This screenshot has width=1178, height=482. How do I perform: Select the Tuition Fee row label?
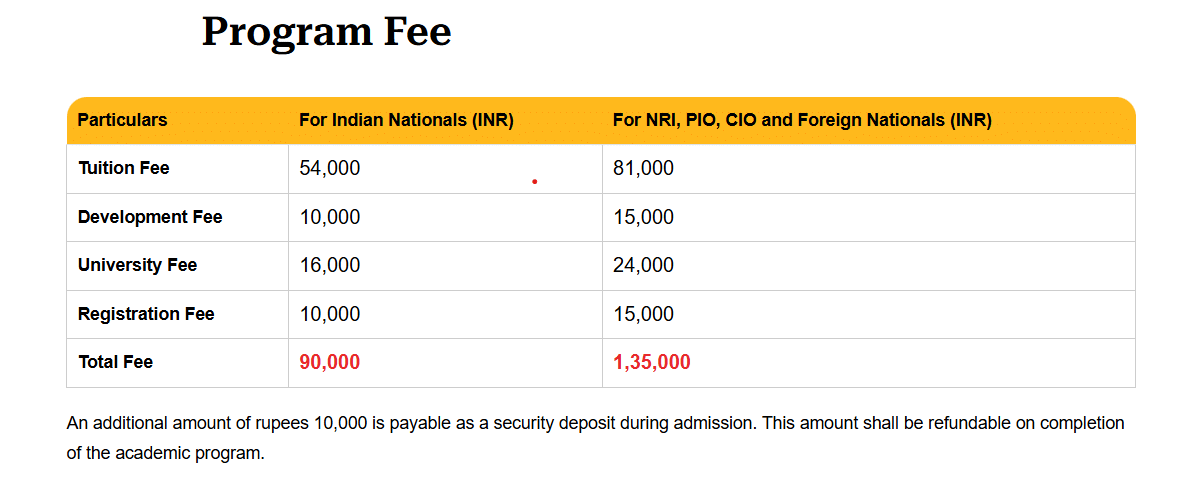coord(123,168)
